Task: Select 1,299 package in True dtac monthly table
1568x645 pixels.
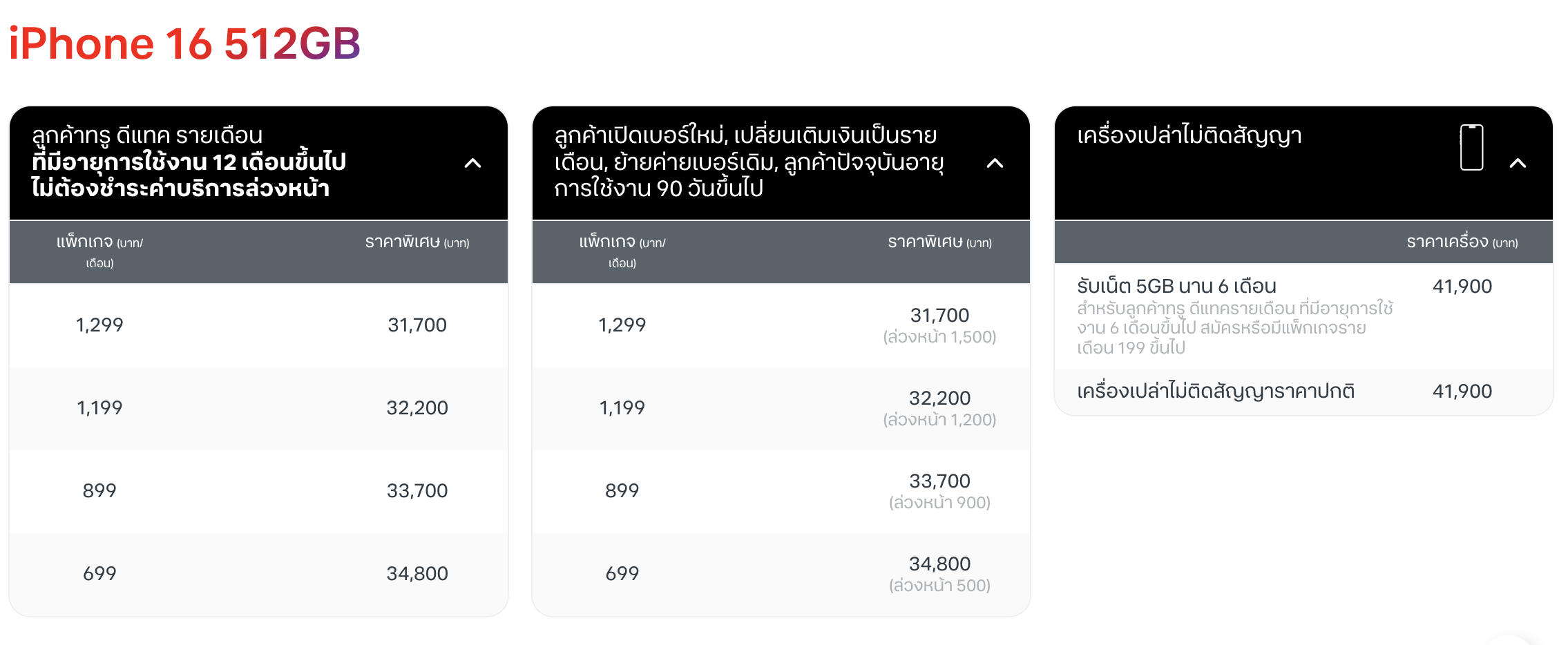Action: [x=99, y=325]
